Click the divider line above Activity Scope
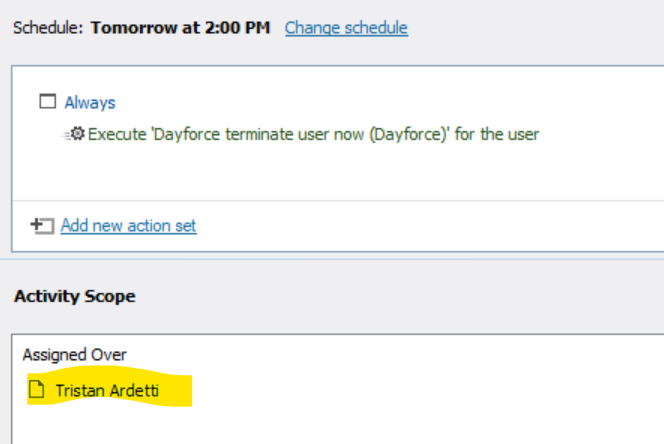Viewport: 664px width, 444px height. click(332, 259)
